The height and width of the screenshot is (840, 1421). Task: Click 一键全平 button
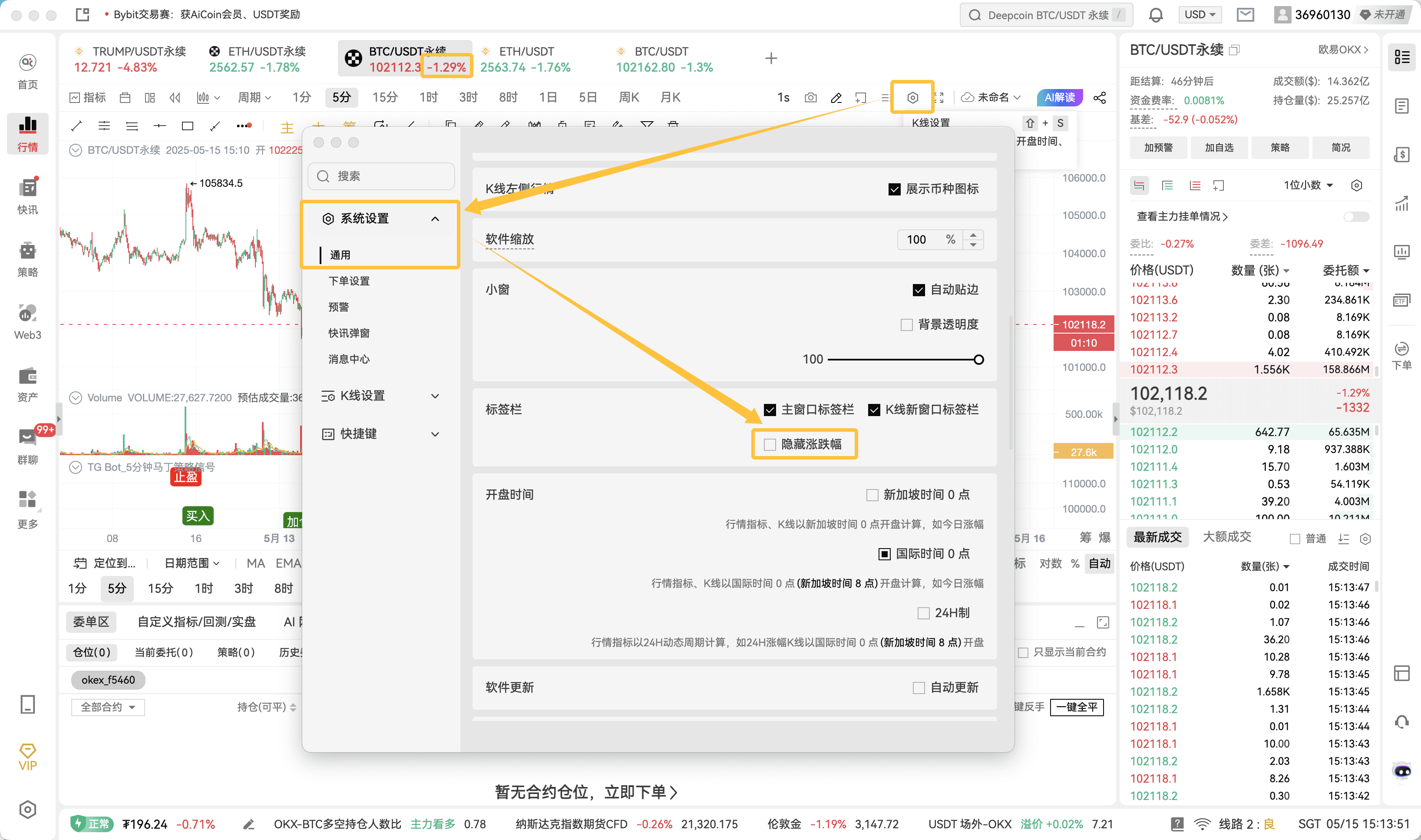tap(1076, 707)
